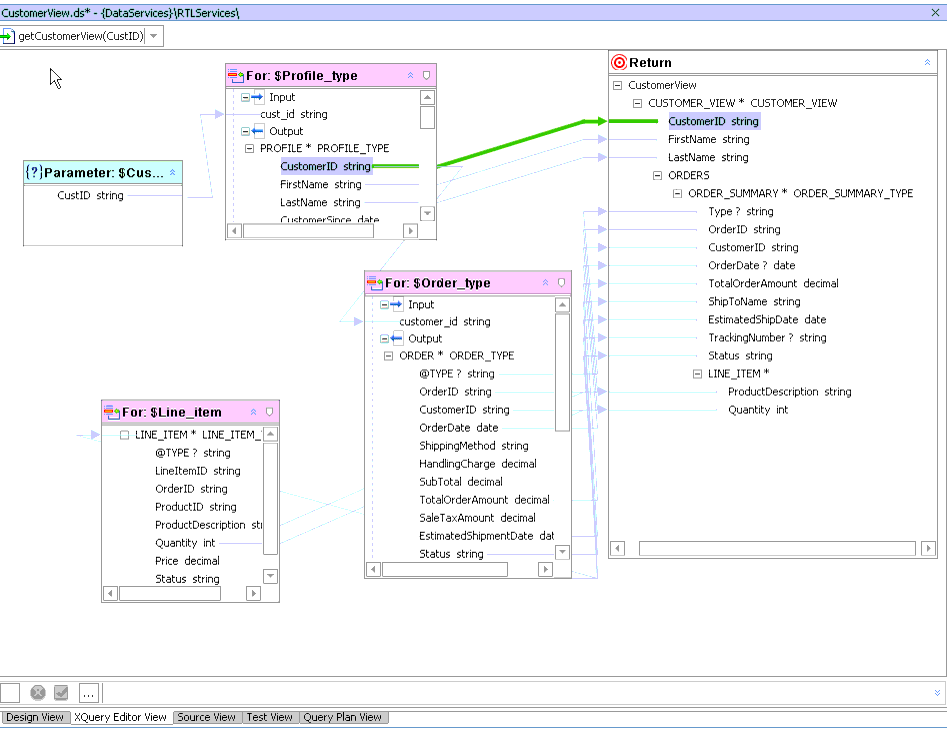Screen dimensions: 951x731
Task: Select CustID string parameter
Action: (x=90, y=195)
